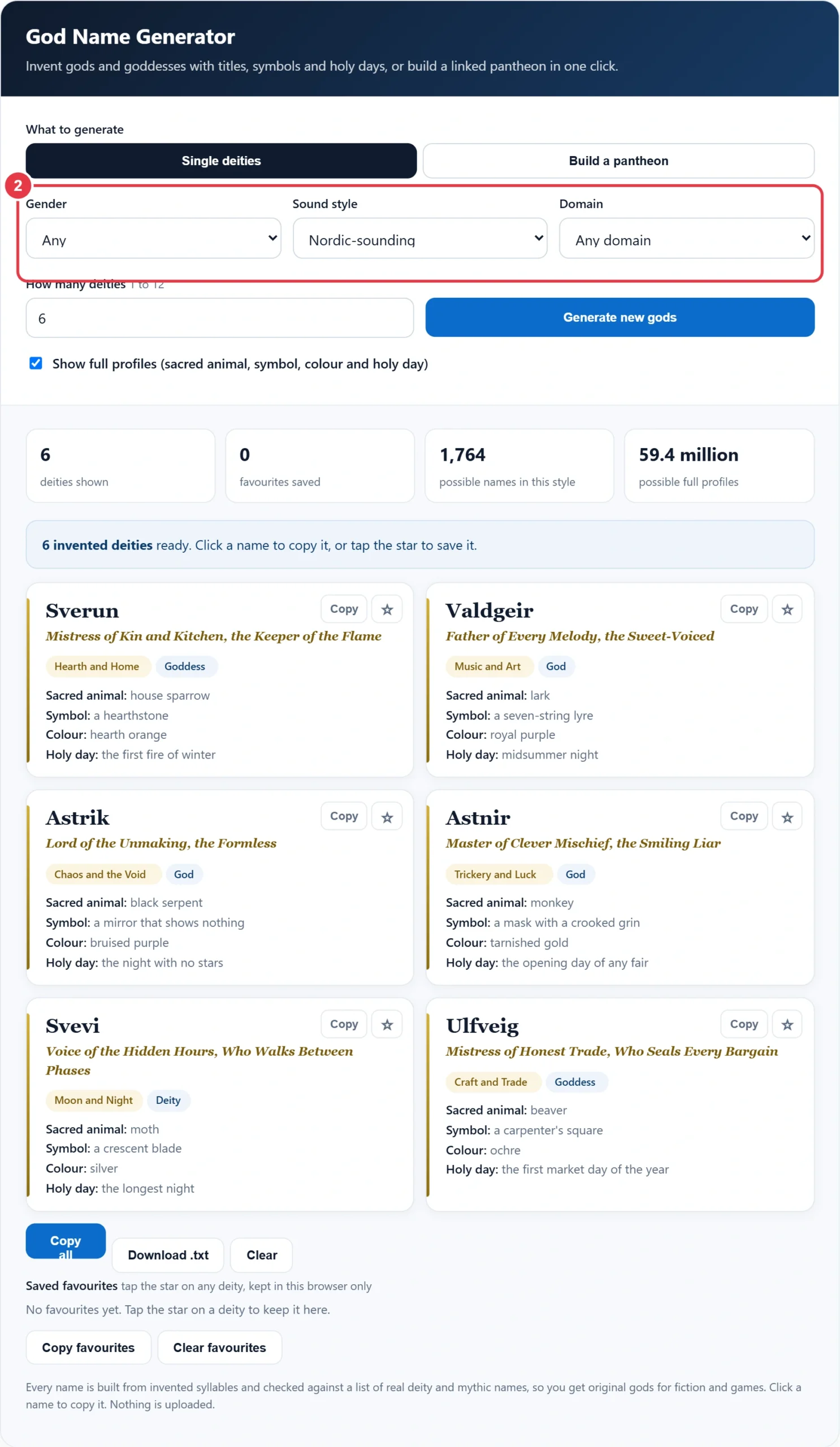Click the Sverun name to copy it
840x1447 pixels.
pos(82,611)
